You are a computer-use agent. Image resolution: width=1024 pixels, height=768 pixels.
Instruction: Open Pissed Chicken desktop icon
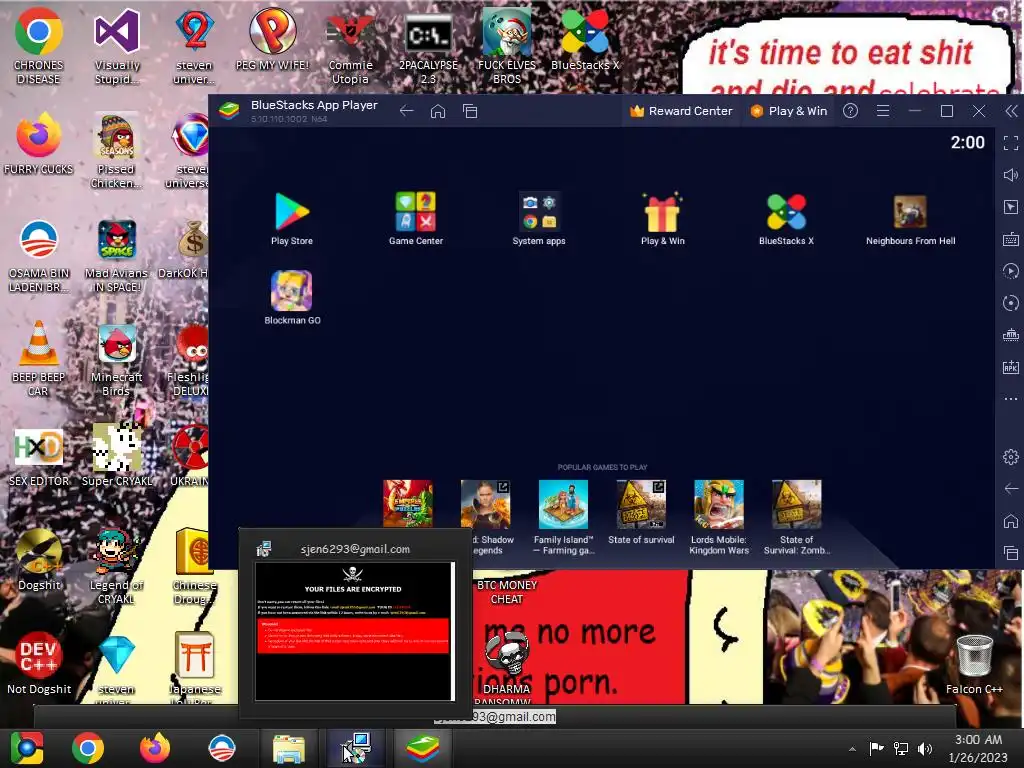tap(116, 152)
